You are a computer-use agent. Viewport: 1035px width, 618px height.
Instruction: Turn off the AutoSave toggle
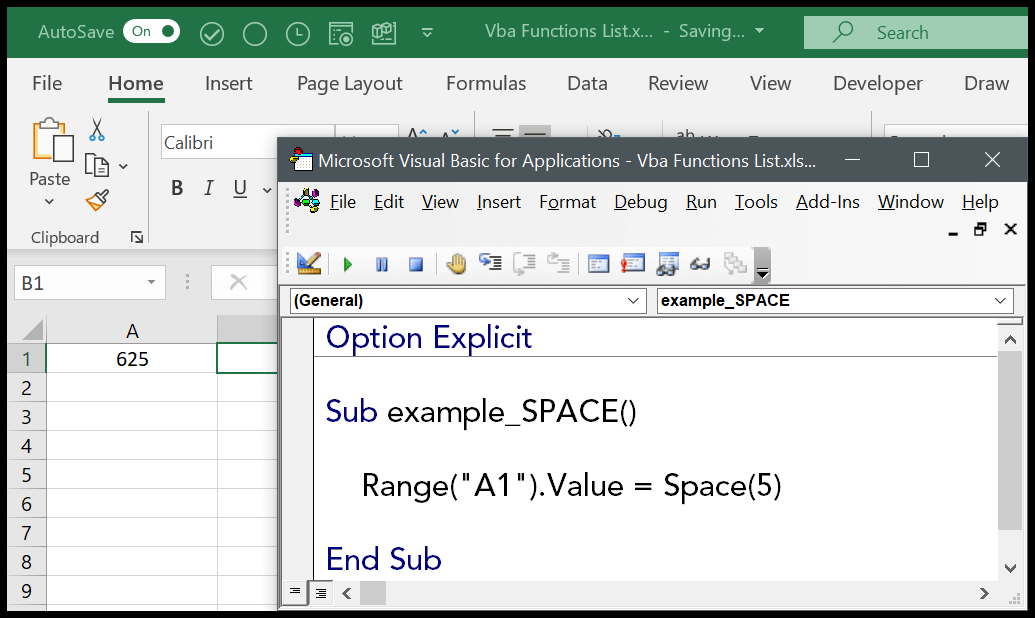(x=151, y=31)
